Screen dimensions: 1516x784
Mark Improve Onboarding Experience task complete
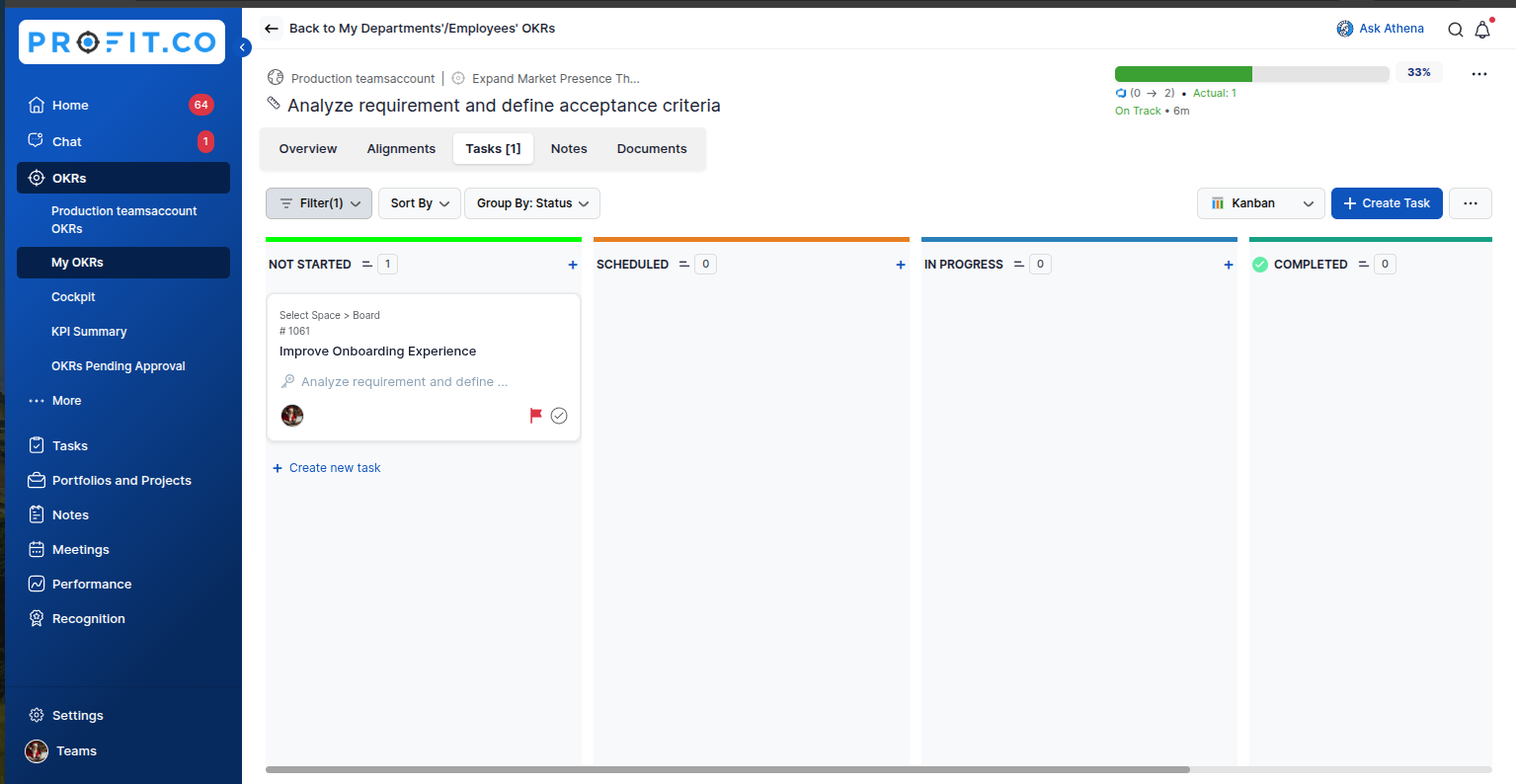559,416
